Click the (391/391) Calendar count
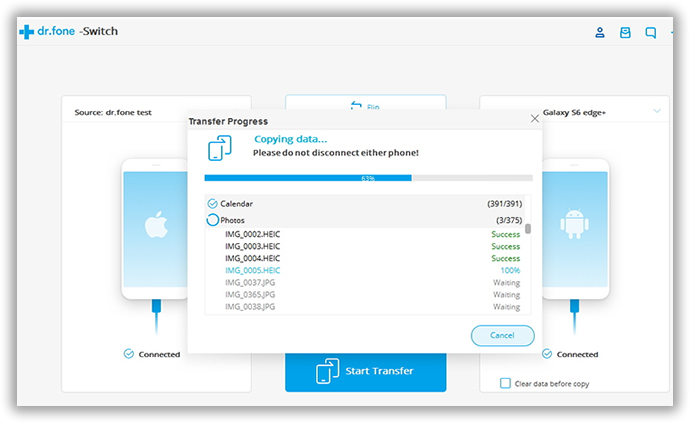The height and width of the screenshot is (423, 690). click(x=504, y=204)
